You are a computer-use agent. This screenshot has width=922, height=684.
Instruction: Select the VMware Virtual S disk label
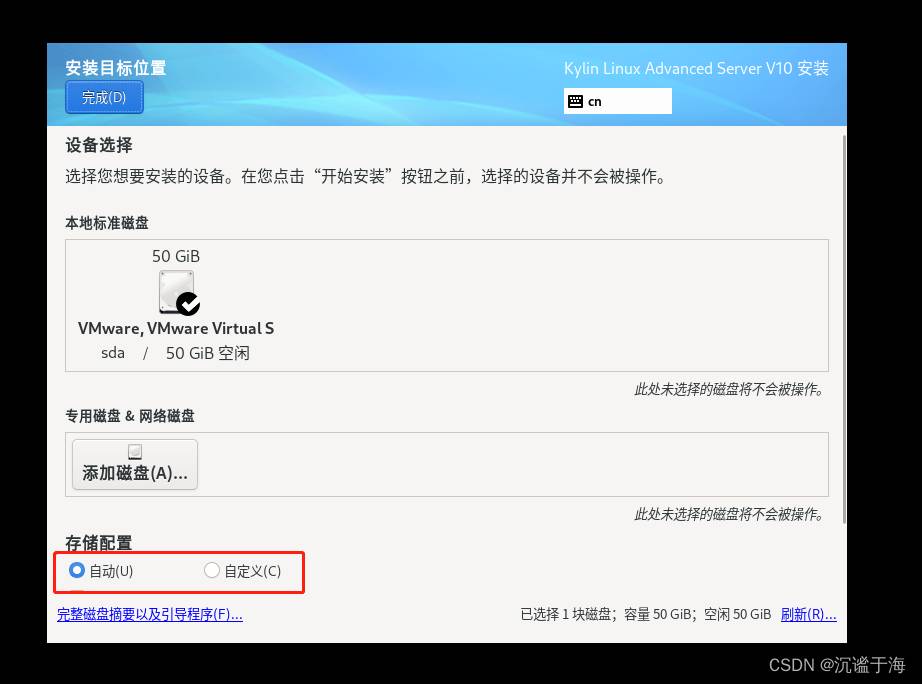coord(176,328)
